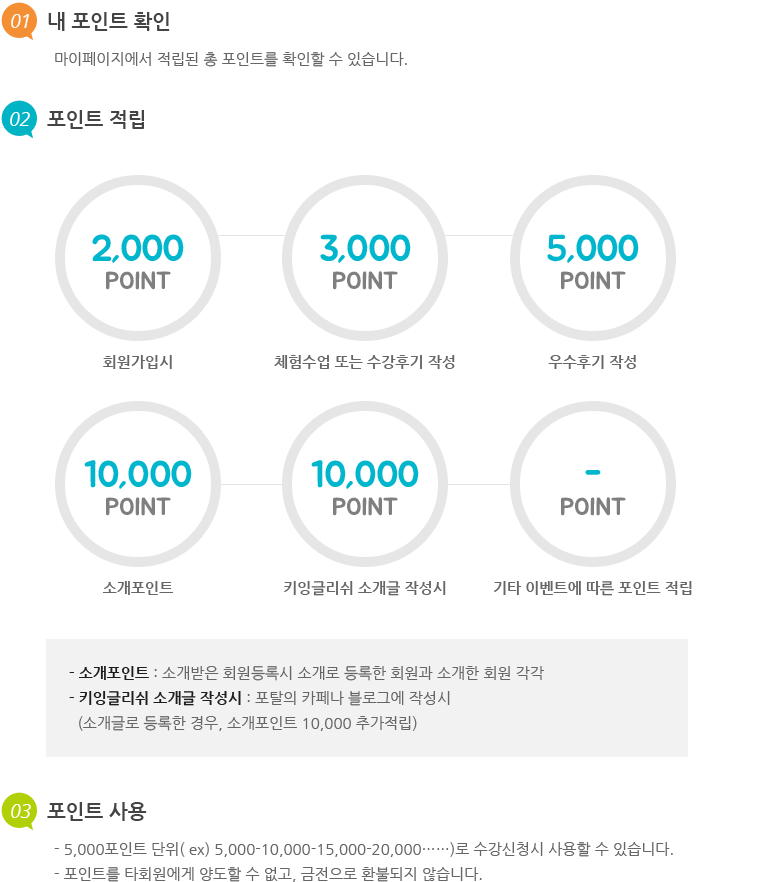765x882 pixels.
Task: Click the 마이페이지에서 적립된 총 포인트 description
Action: click(x=231, y=58)
